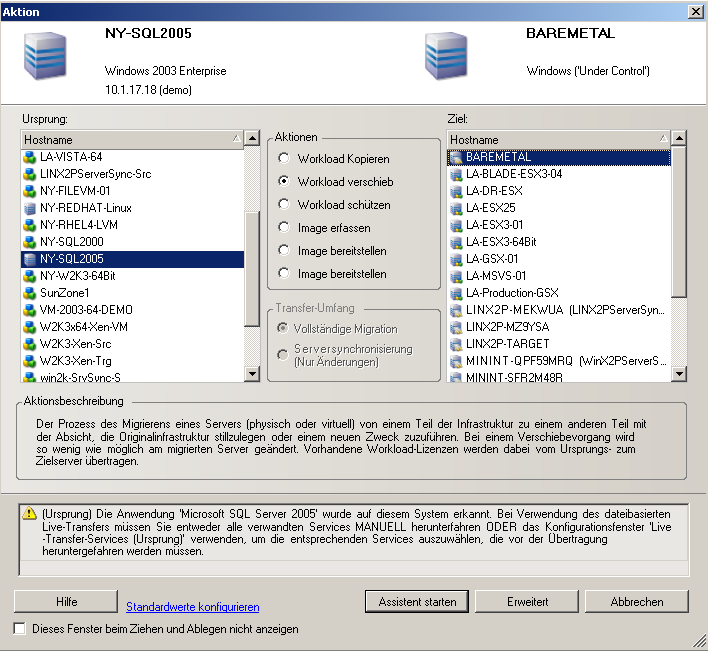Click the SunZone1 workload icon
The width and height of the screenshot is (708, 651).
tap(29, 293)
